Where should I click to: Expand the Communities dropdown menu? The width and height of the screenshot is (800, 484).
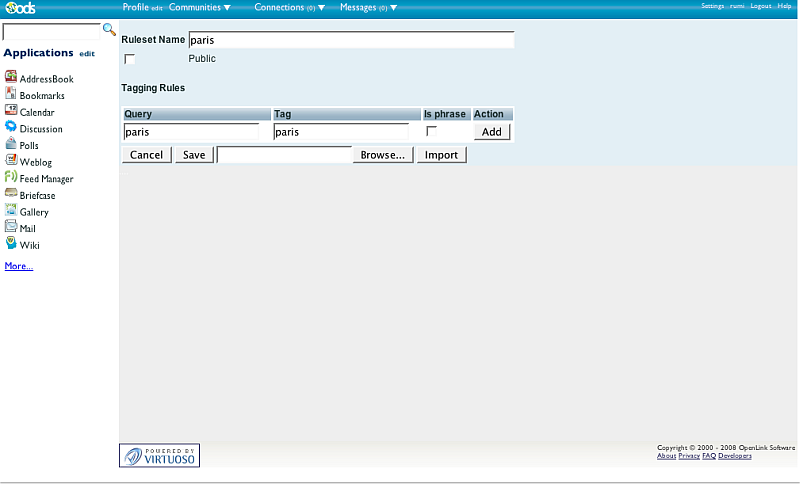(199, 7)
